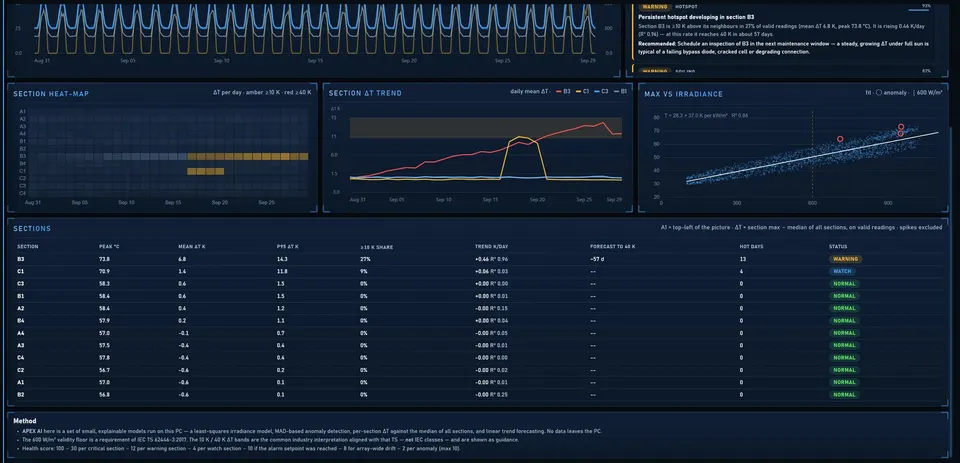Click the SECTION ΔT TREND panel title
Image resolution: width=960 pixels, height=463 pixels.
(x=365, y=93)
